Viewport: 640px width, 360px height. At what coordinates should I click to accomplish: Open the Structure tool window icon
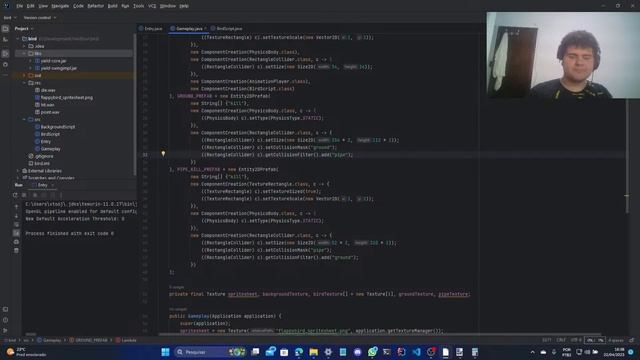point(5,40)
